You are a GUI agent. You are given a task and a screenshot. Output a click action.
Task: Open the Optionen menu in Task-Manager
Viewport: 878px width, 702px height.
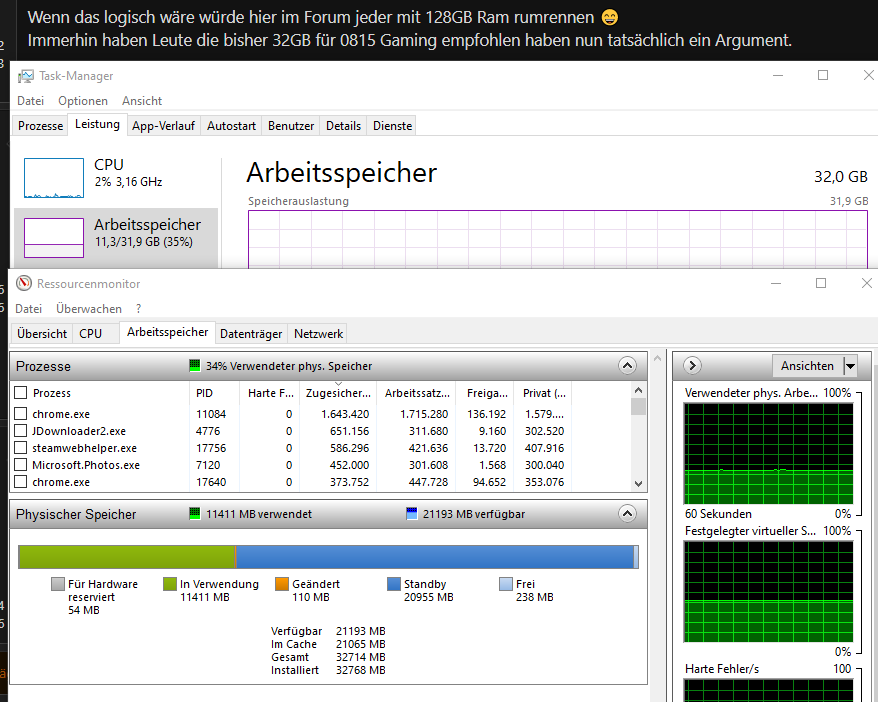coord(83,101)
